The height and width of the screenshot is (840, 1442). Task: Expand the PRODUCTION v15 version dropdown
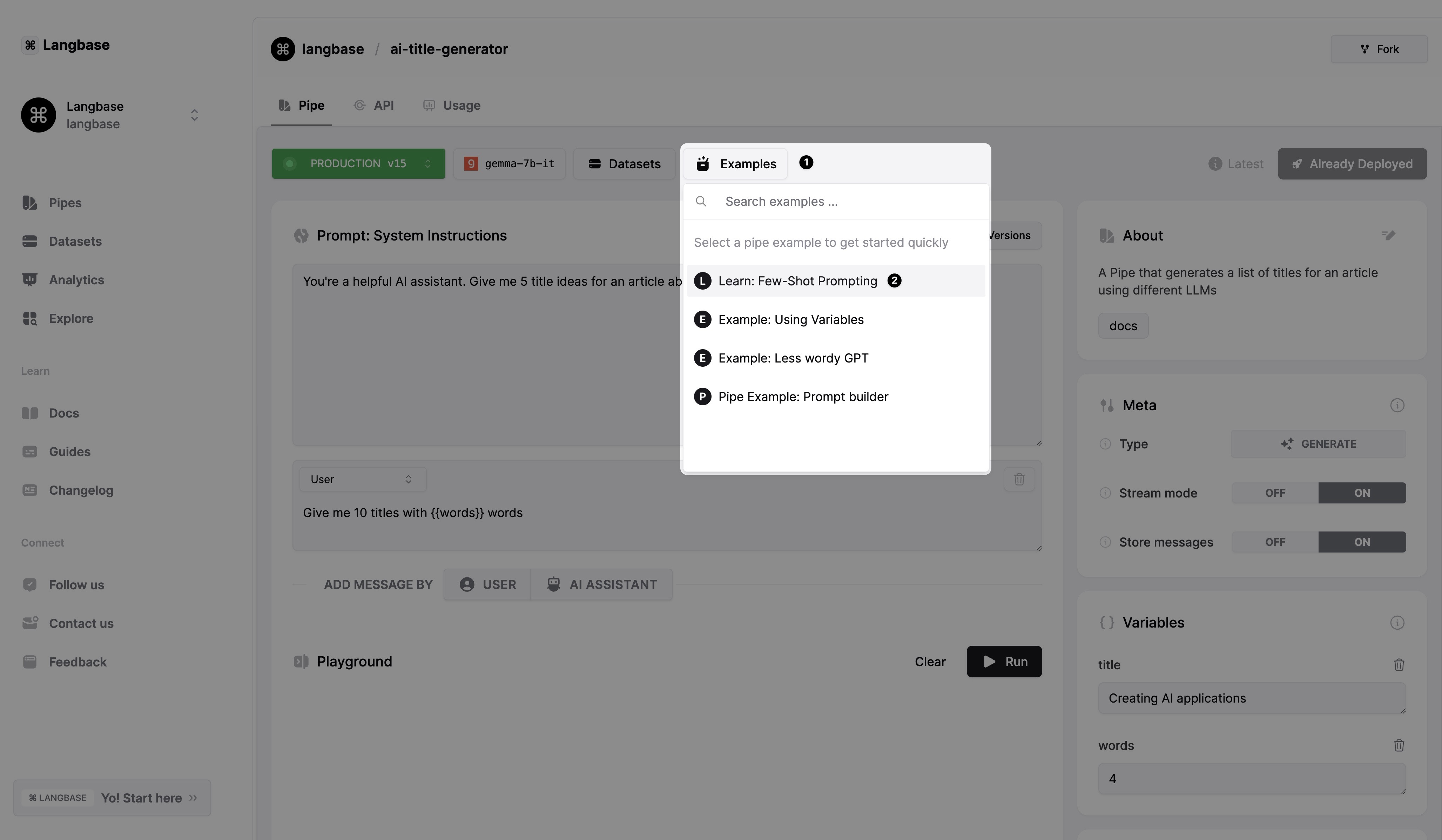click(x=358, y=164)
